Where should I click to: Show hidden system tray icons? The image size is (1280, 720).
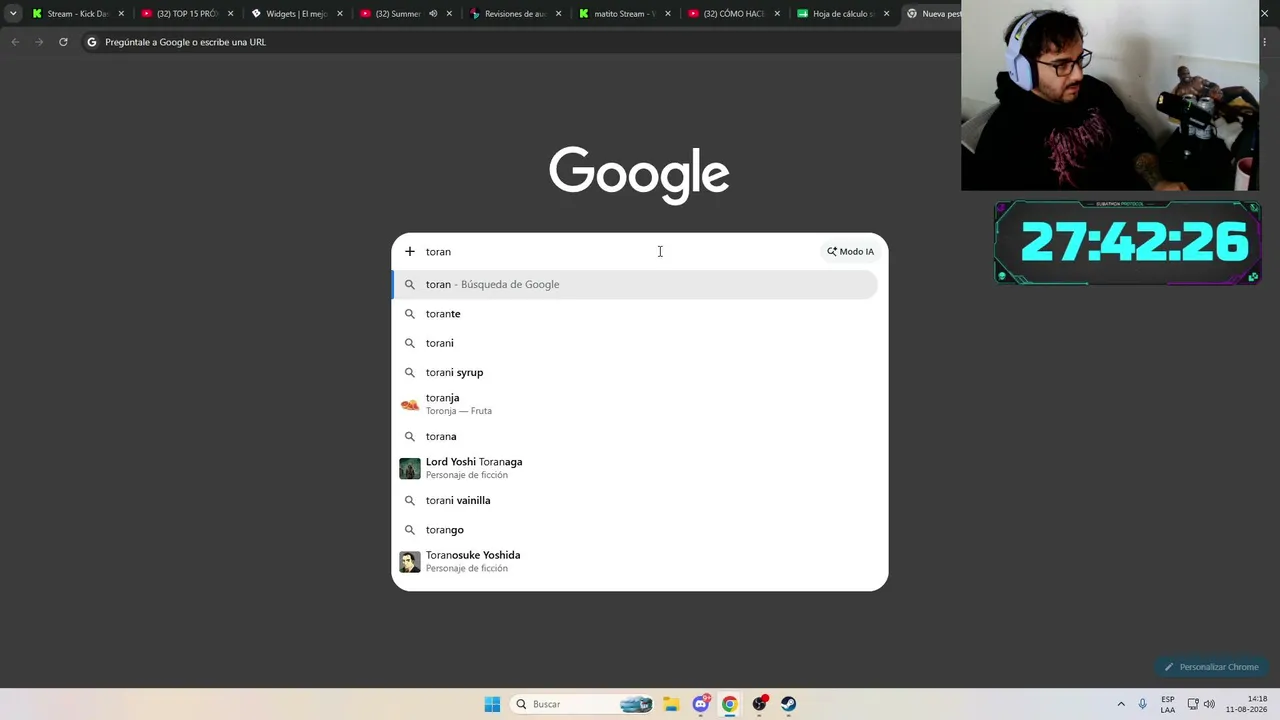point(1121,704)
